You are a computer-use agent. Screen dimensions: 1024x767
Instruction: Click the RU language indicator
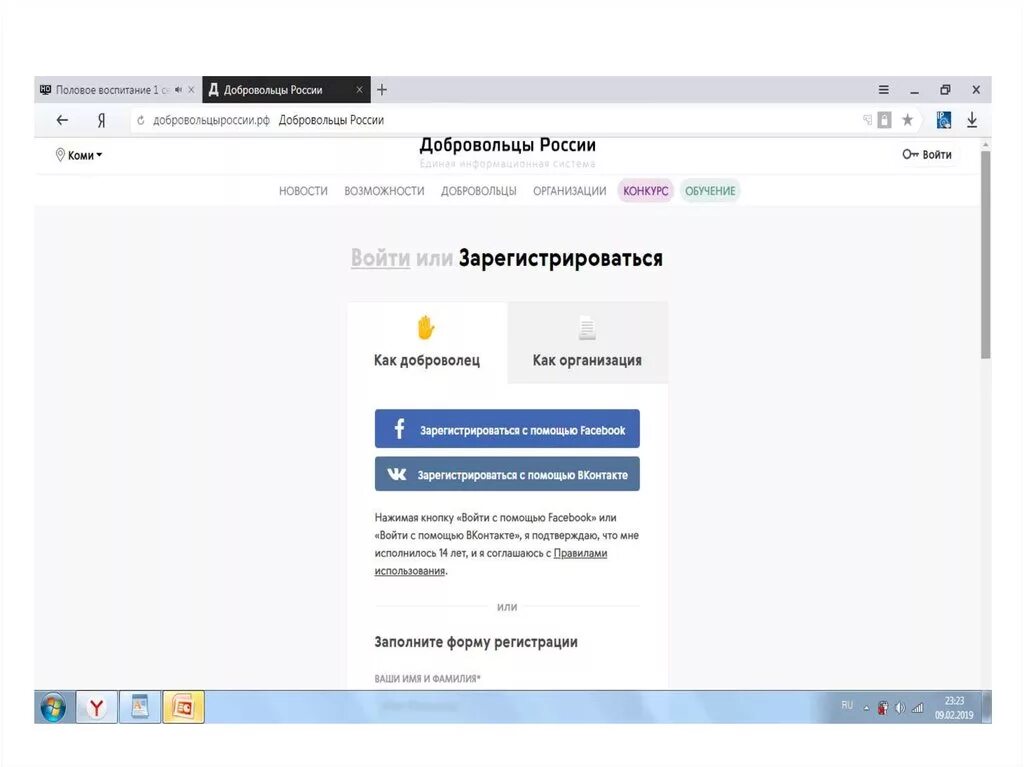click(847, 705)
